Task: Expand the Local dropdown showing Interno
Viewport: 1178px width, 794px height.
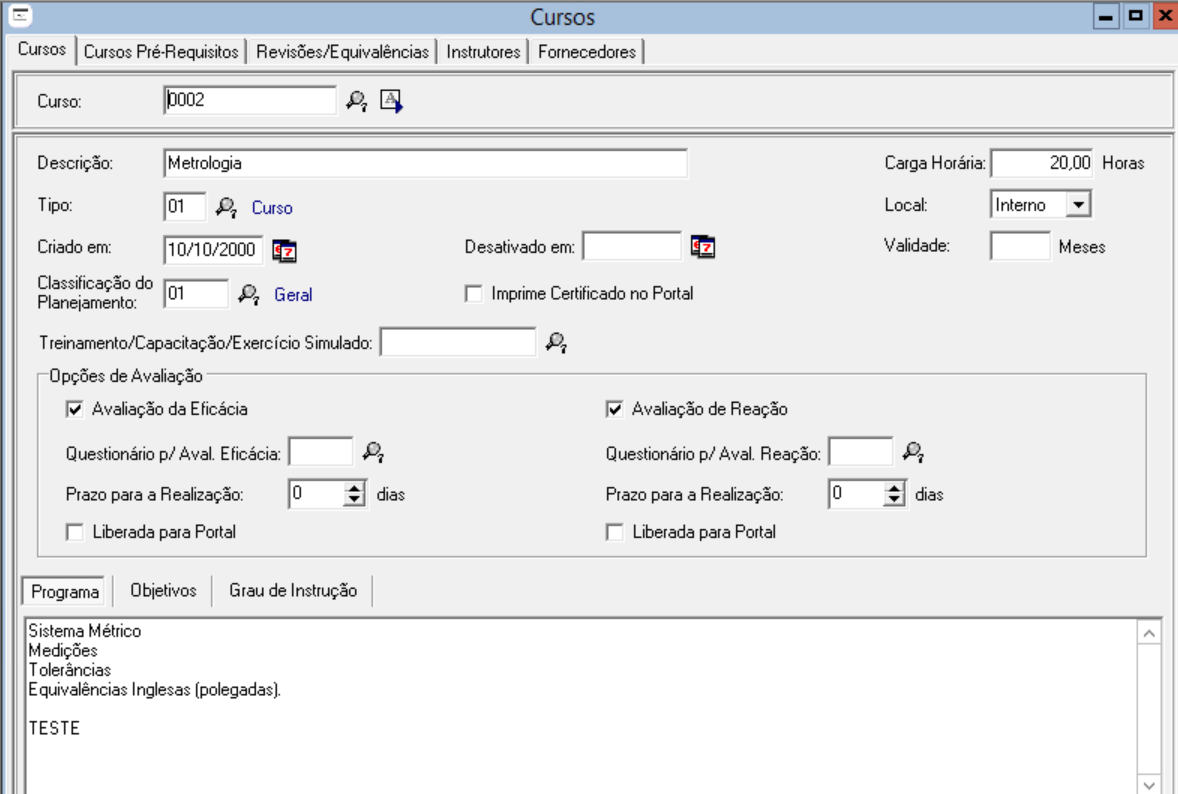Action: tap(1077, 205)
